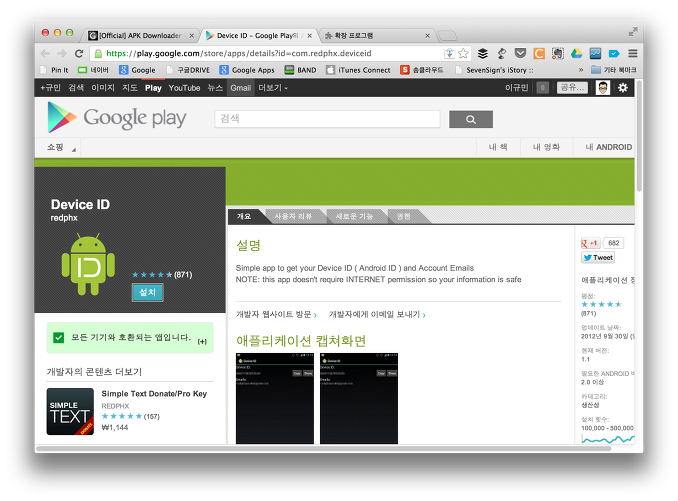Image resolution: width=678 pixels, height=501 pixels.
Task: Click the 이미지 link in Google bar
Action: click(103, 88)
